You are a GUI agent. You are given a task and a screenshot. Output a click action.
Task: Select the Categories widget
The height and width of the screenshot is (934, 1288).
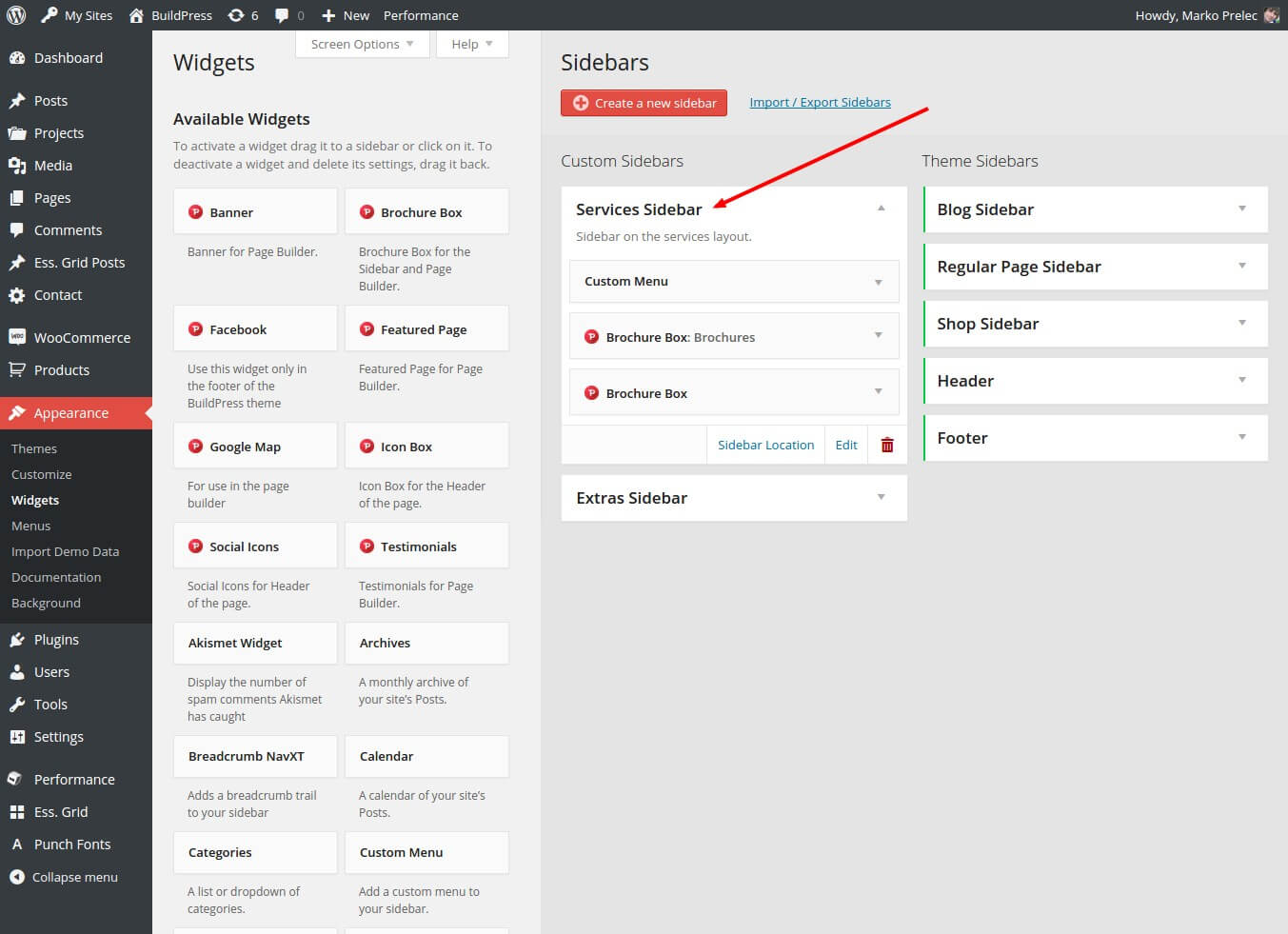click(255, 852)
